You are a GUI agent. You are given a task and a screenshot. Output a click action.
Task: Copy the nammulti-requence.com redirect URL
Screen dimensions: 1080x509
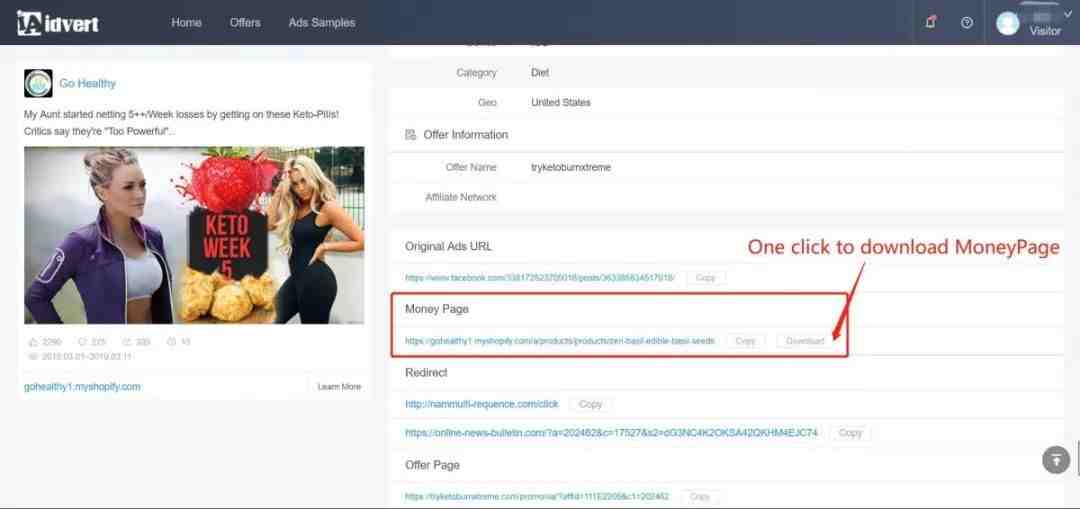pos(590,404)
